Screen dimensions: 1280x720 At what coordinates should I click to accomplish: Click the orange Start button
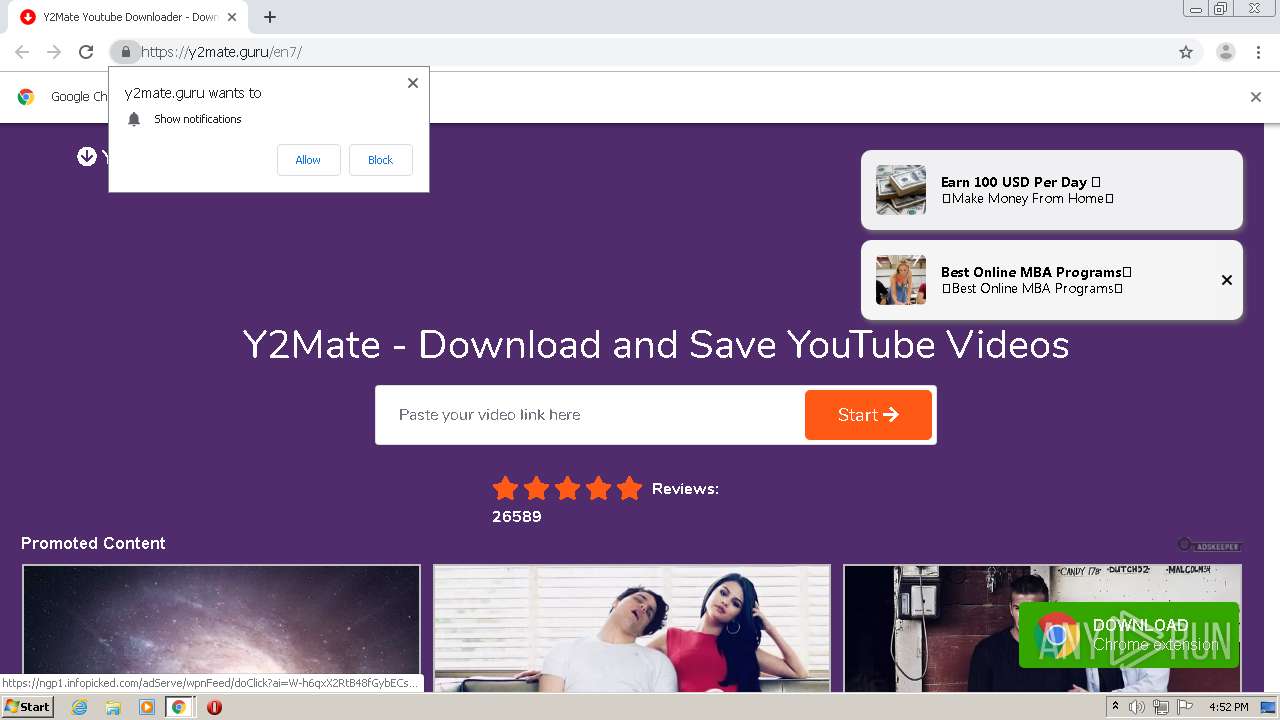pyautogui.click(x=868, y=415)
